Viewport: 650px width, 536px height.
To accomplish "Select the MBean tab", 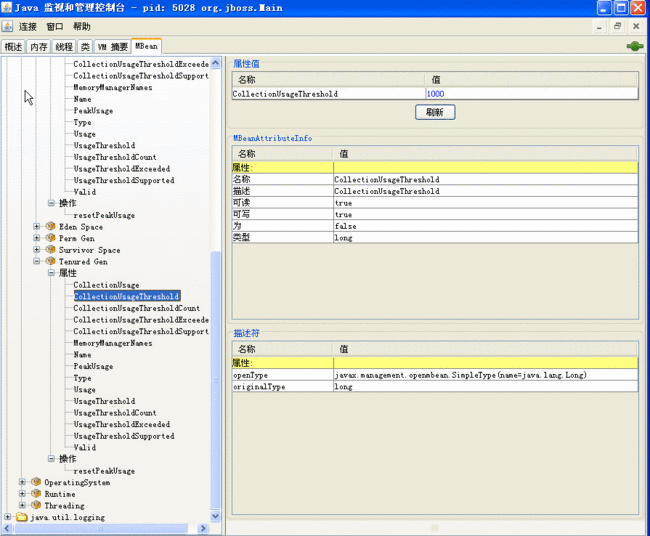I will coord(146,46).
